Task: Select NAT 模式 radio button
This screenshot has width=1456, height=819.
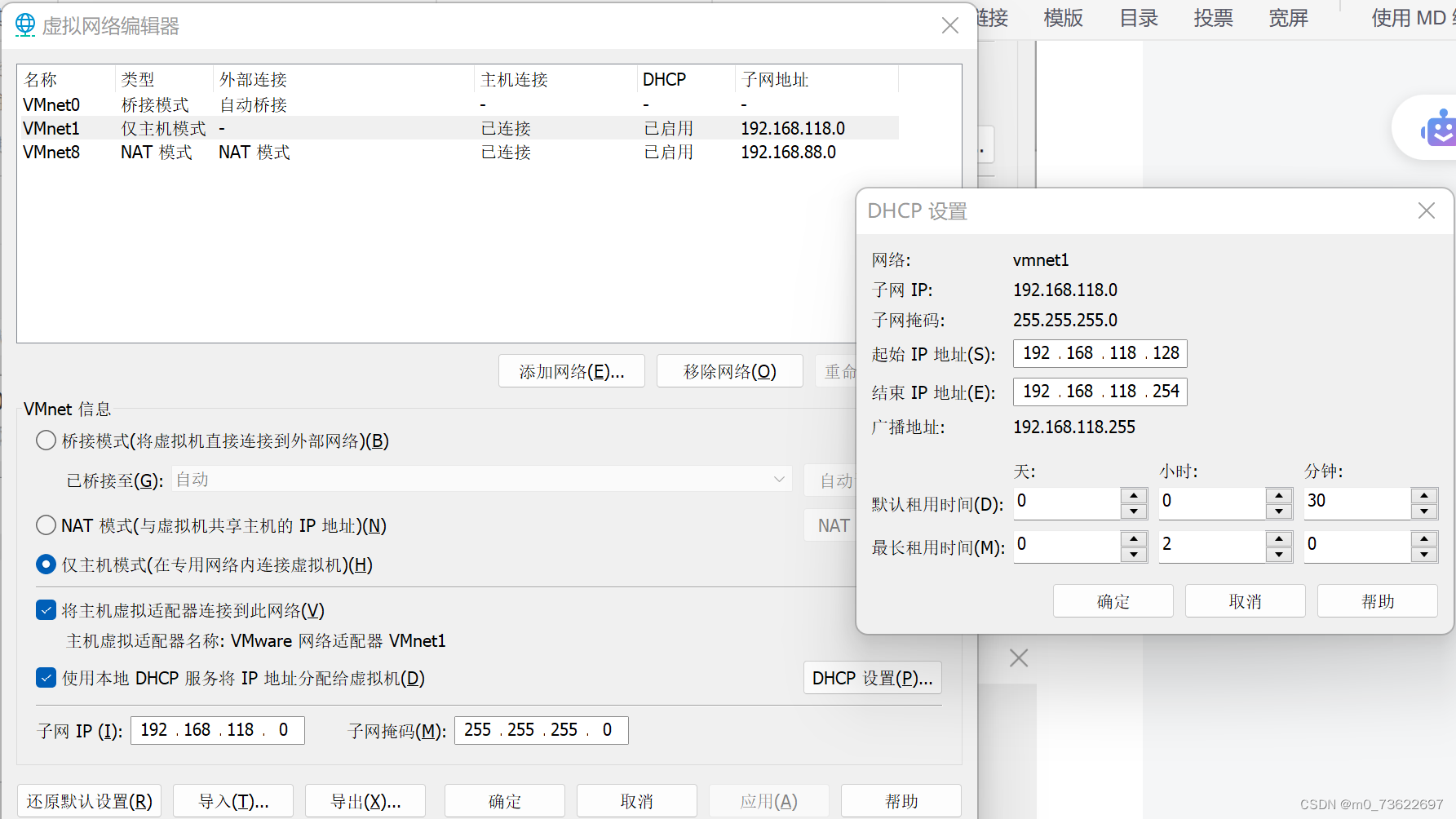Action: tap(46, 525)
